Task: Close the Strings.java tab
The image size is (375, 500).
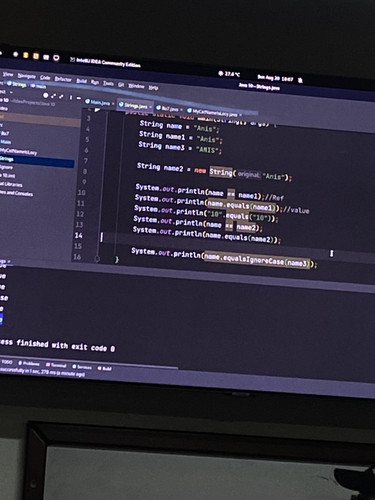Action: coord(151,107)
